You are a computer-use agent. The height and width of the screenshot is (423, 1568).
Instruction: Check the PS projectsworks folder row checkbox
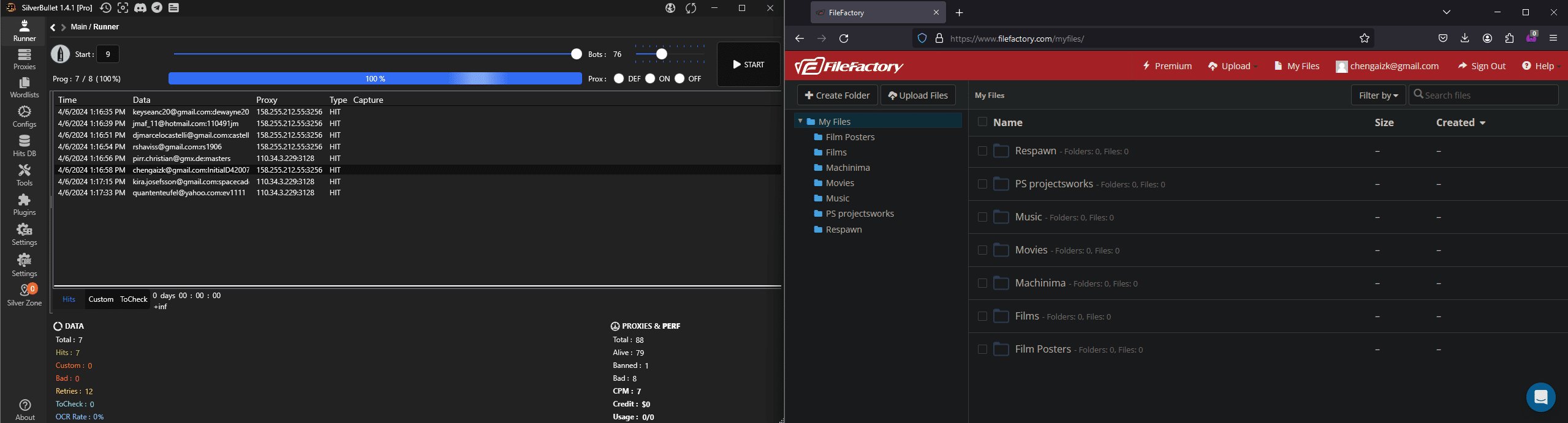982,184
